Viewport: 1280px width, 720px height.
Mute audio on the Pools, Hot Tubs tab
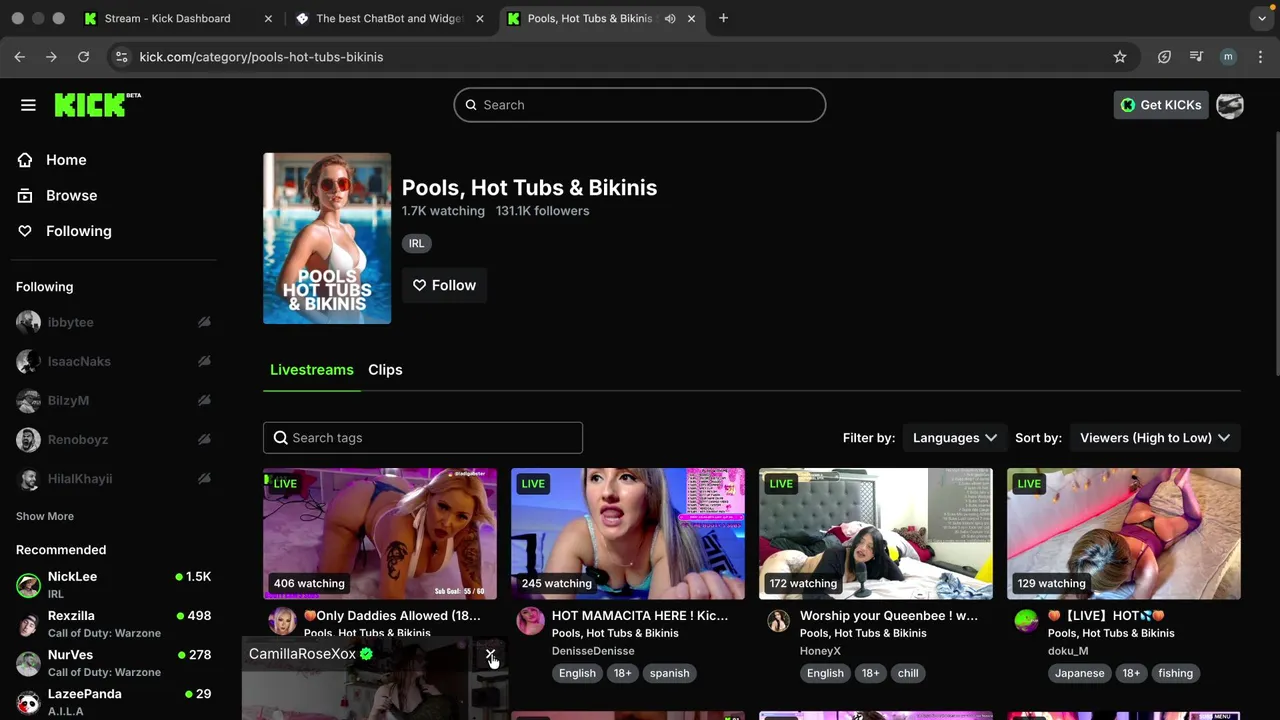(670, 18)
